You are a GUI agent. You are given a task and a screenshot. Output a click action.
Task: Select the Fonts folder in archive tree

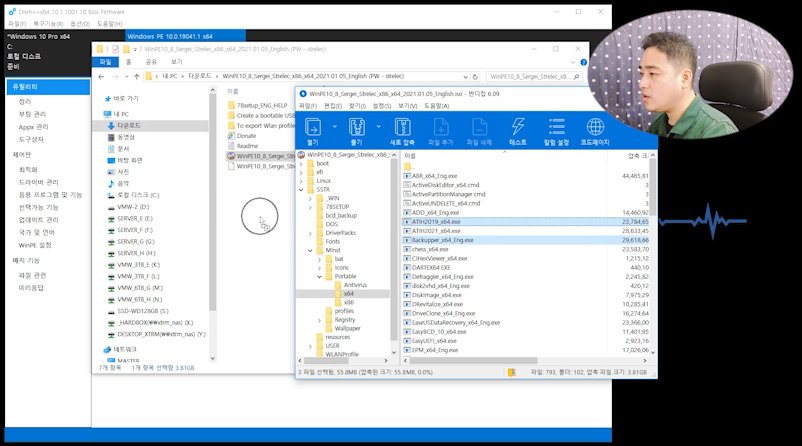332,241
